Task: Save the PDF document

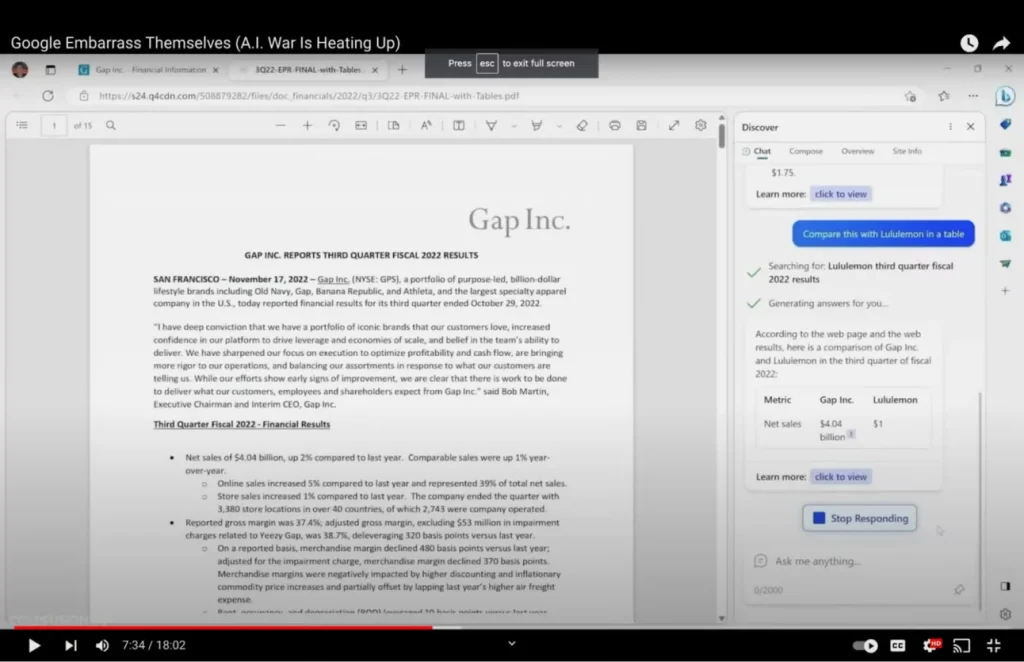Action: (641, 125)
